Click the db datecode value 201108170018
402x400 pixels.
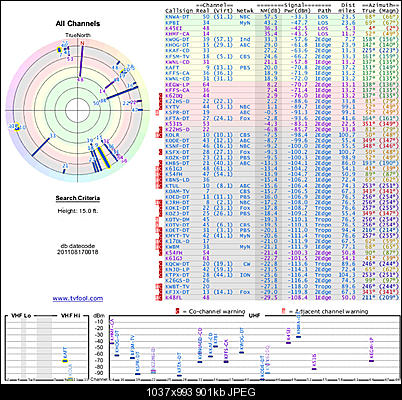click(x=78, y=252)
